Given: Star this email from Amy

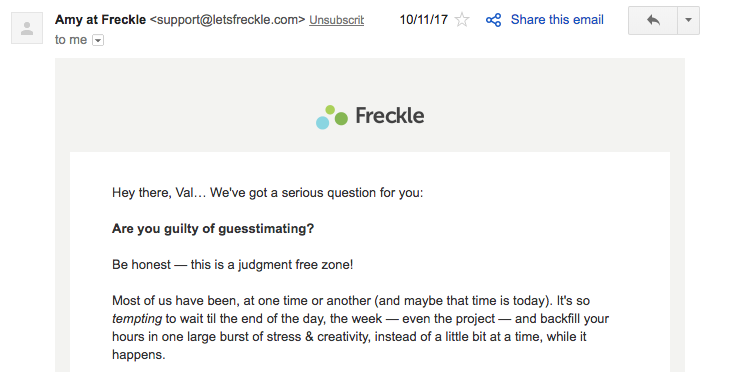Looking at the screenshot, I should (462, 20).
